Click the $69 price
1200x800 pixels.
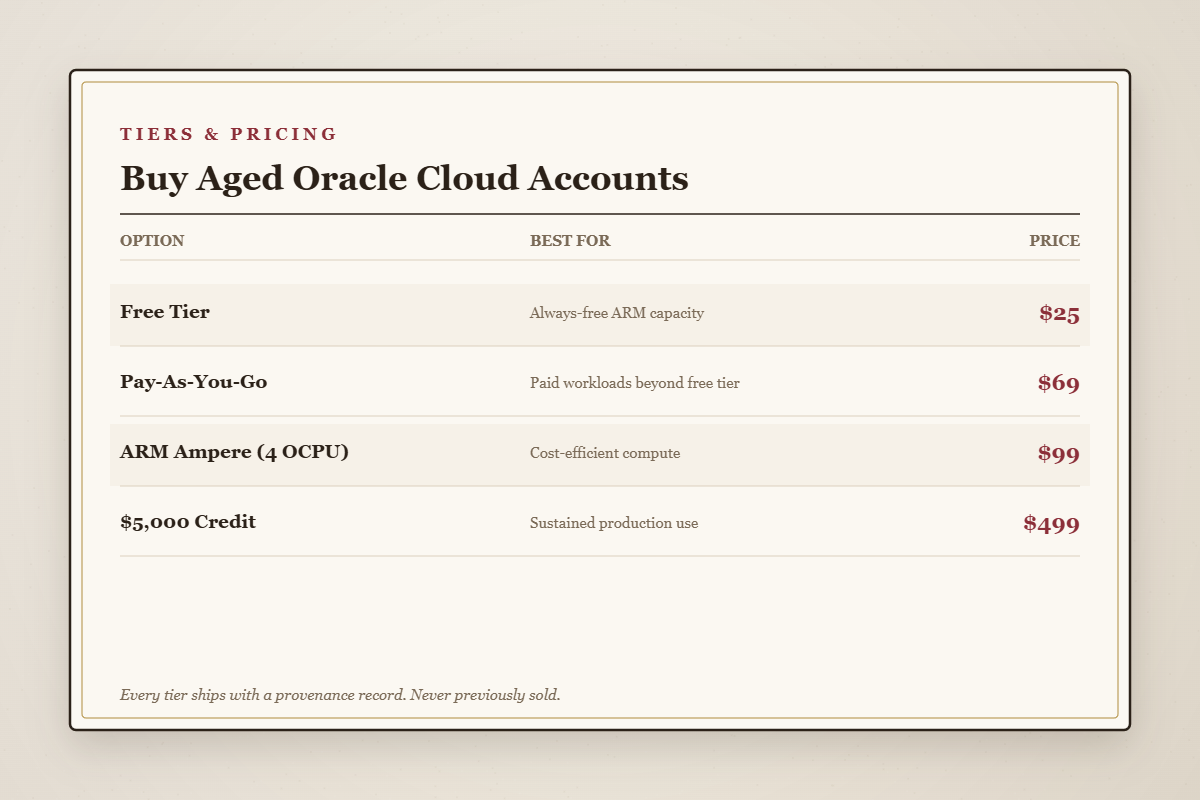[x=1059, y=383]
